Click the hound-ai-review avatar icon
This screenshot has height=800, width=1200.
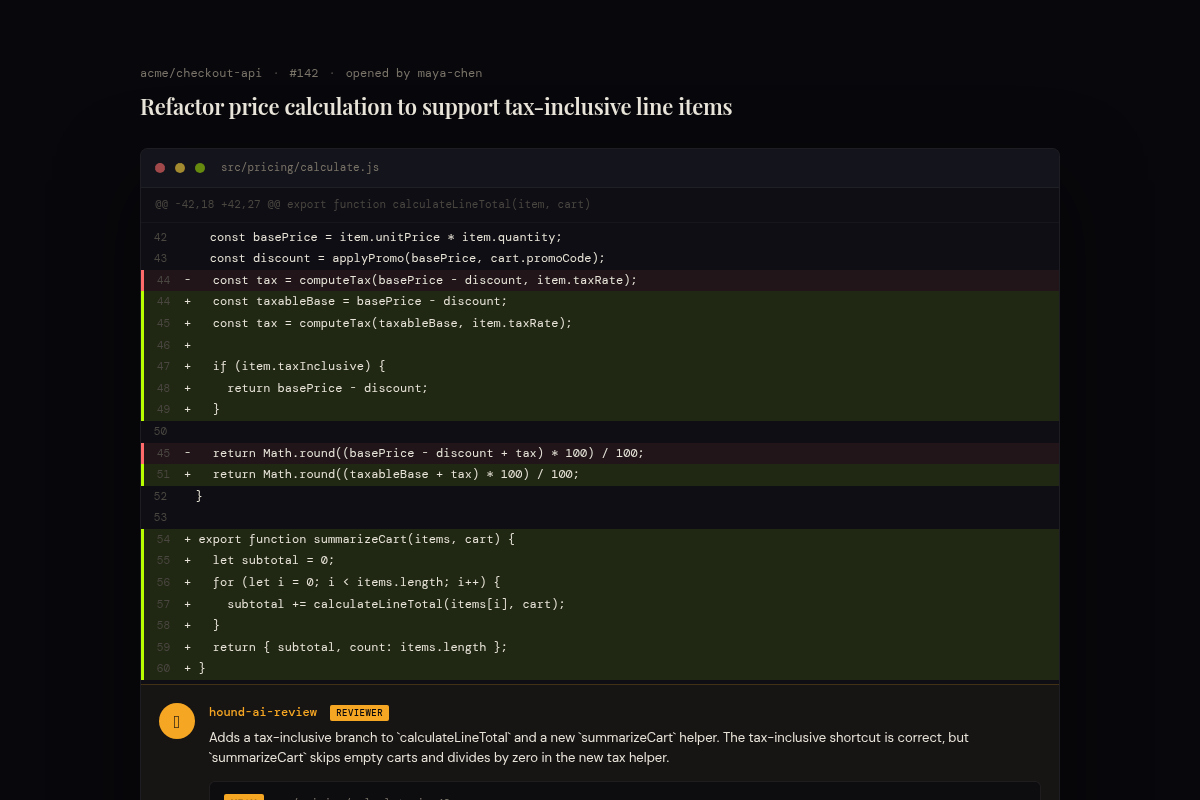pyautogui.click(x=177, y=721)
